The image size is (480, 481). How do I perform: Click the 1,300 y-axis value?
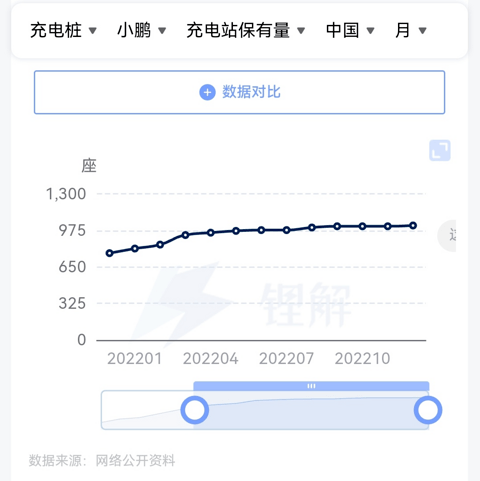66,194
